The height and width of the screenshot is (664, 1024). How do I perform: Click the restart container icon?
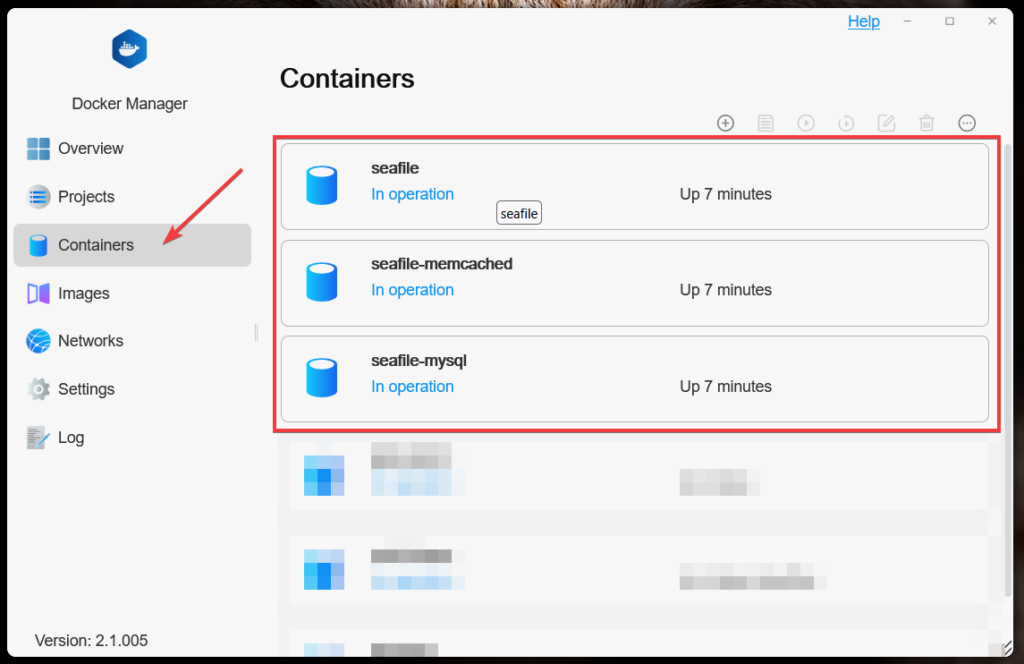(x=846, y=123)
